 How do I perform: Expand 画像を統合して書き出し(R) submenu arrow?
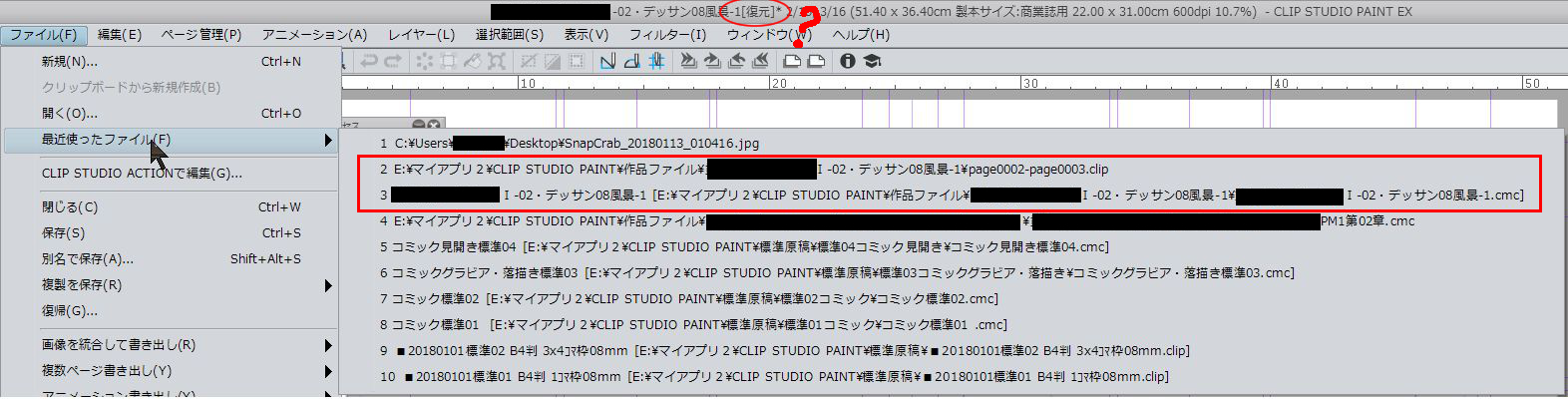point(328,345)
